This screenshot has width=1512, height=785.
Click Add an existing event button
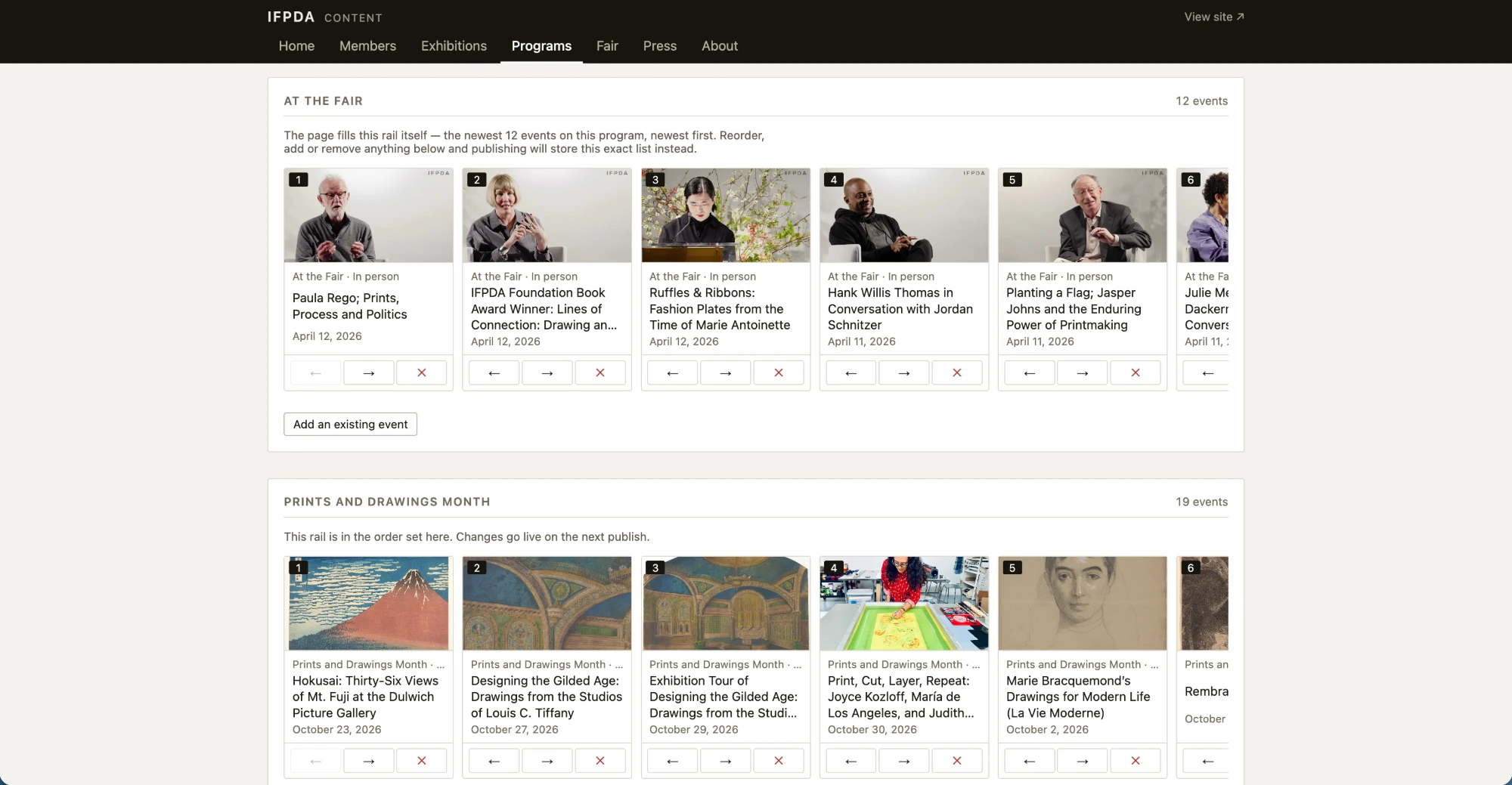click(350, 424)
